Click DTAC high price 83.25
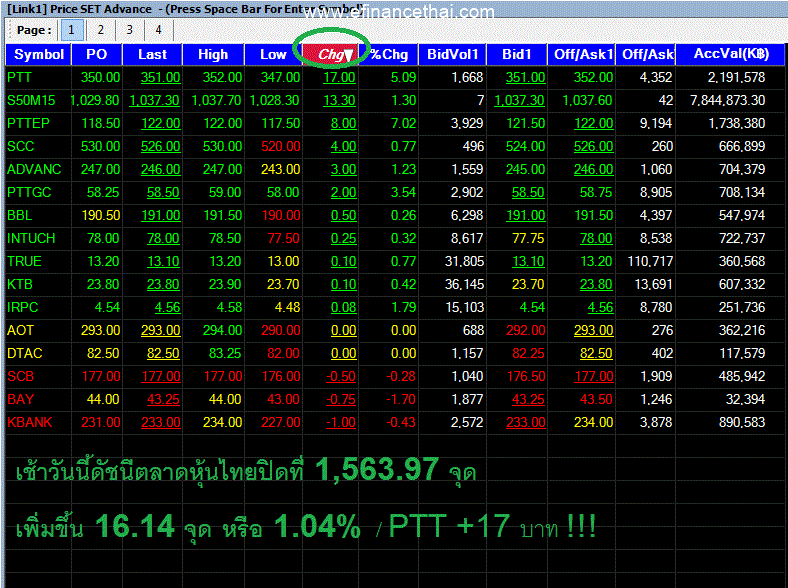The height and width of the screenshot is (588, 788). (x=225, y=354)
